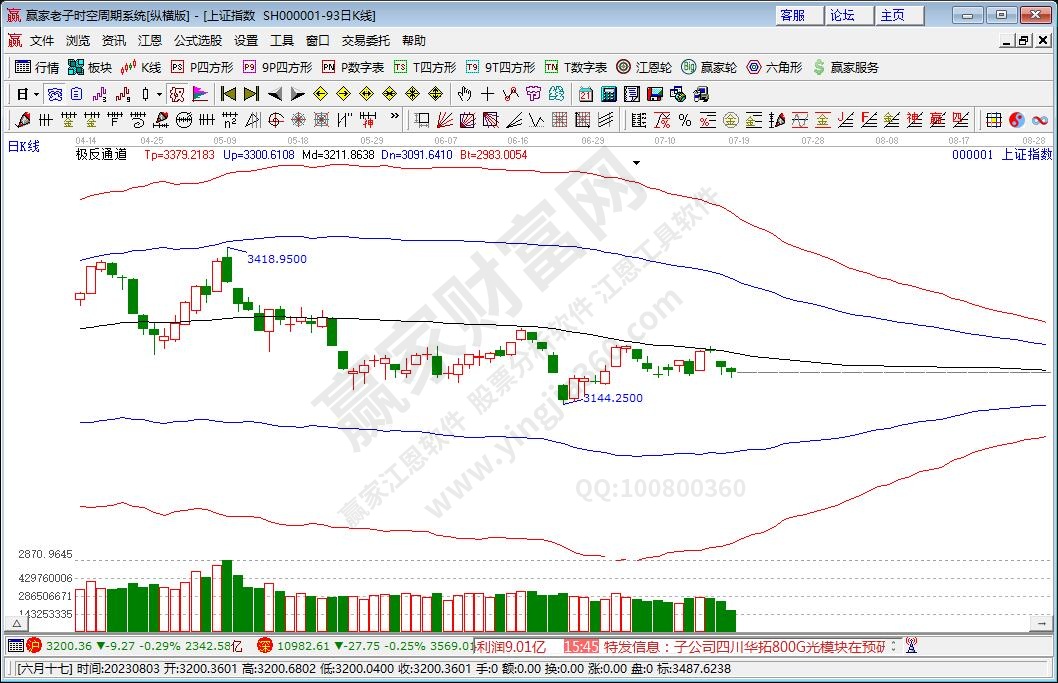Click the percent sign tool icon
Image resolution: width=1058 pixels, height=683 pixels.
point(685,120)
